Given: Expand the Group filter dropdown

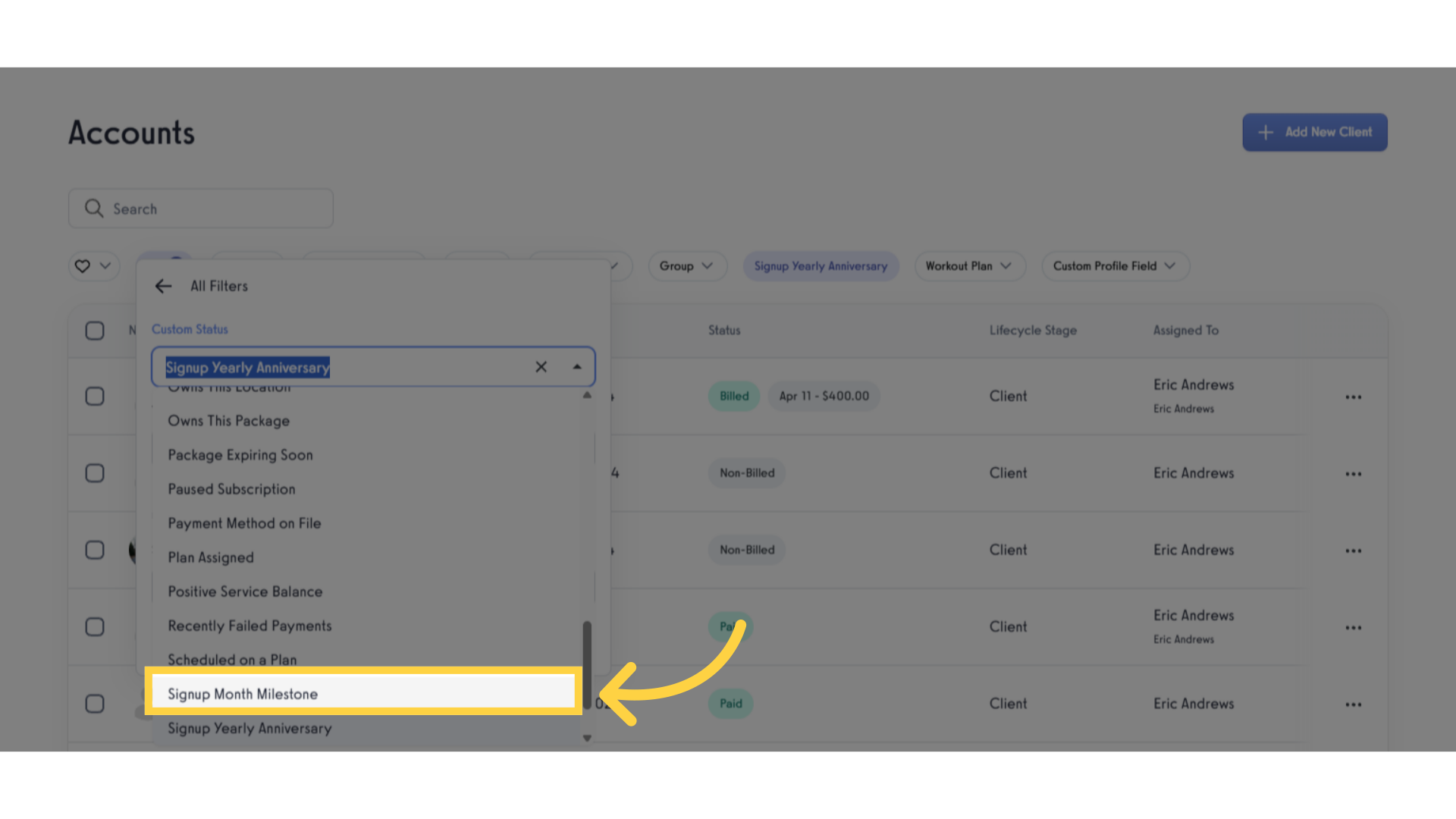Looking at the screenshot, I should (687, 266).
